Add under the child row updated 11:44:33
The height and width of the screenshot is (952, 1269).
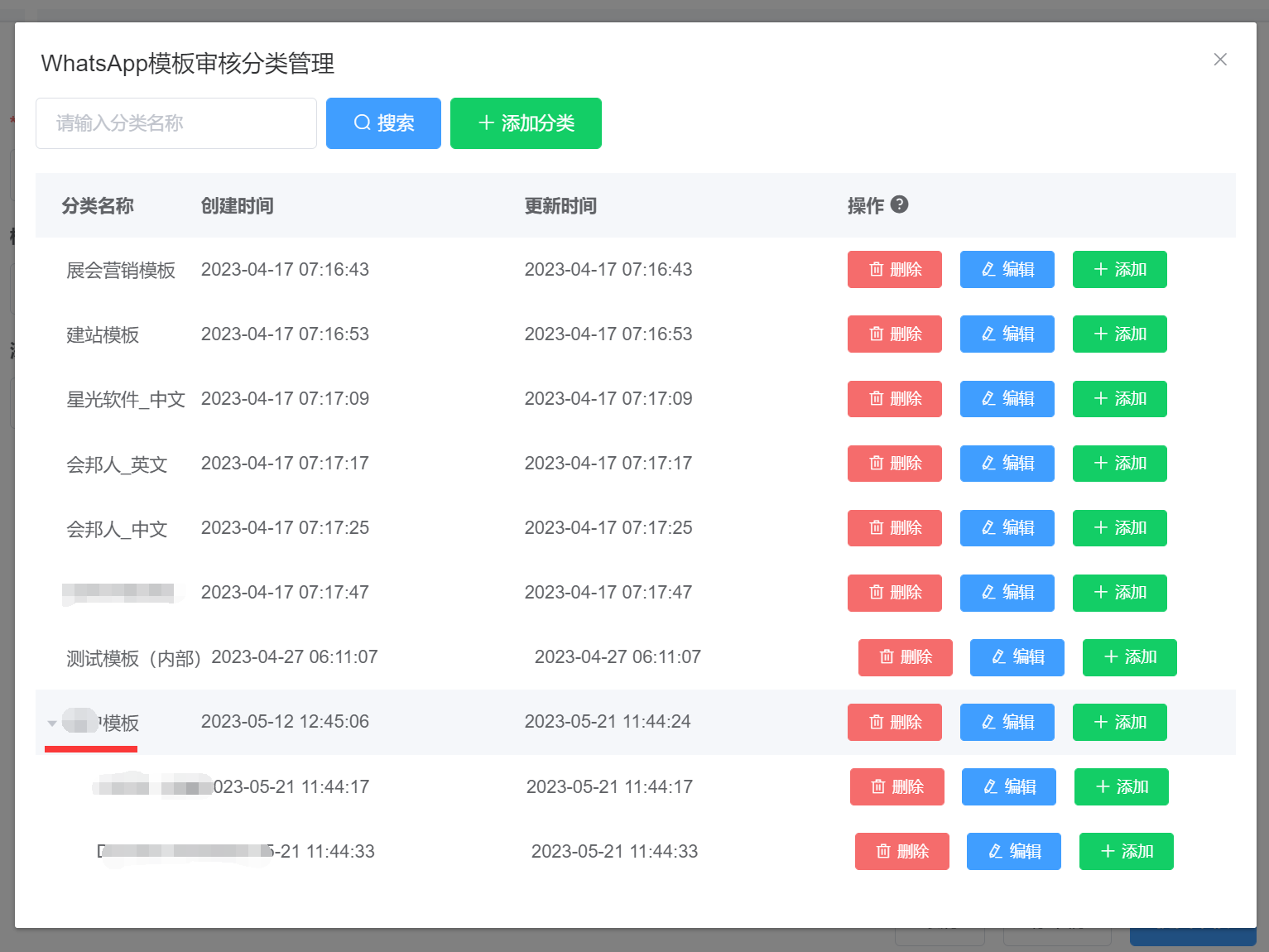coord(1127,851)
